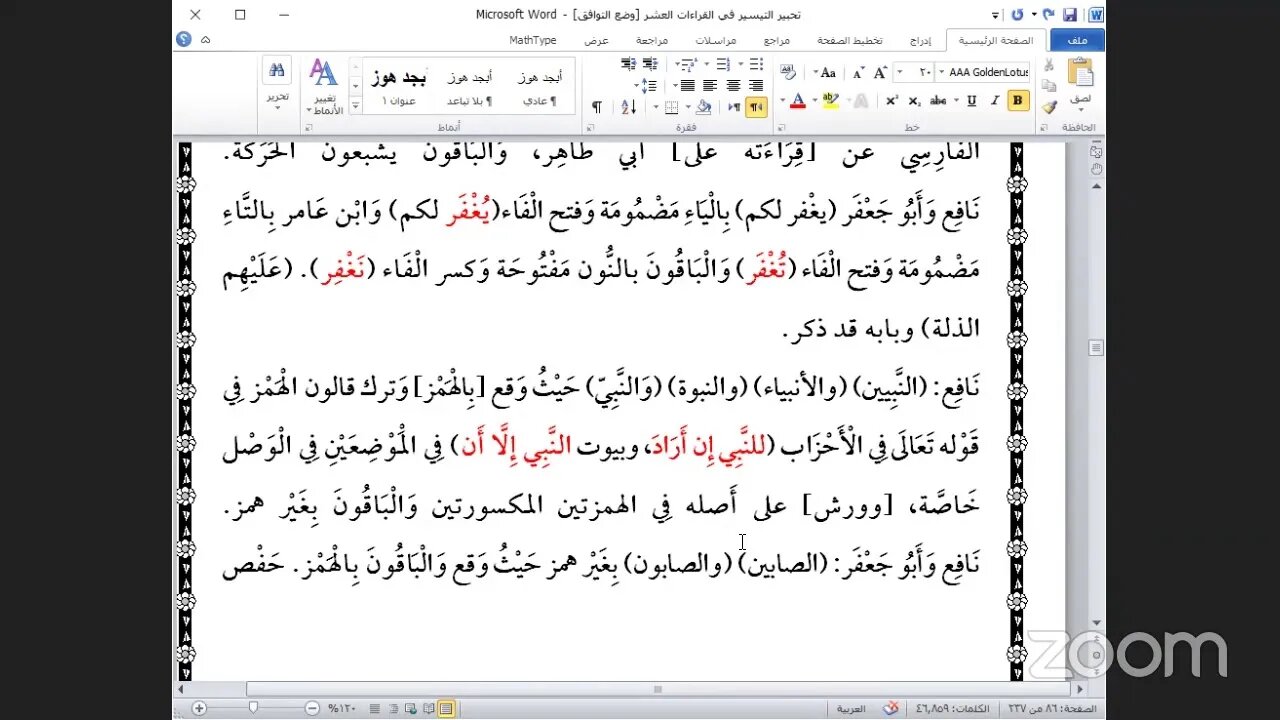The image size is (1280, 720).
Task: Switch to the Insert tab
Action: point(920,40)
